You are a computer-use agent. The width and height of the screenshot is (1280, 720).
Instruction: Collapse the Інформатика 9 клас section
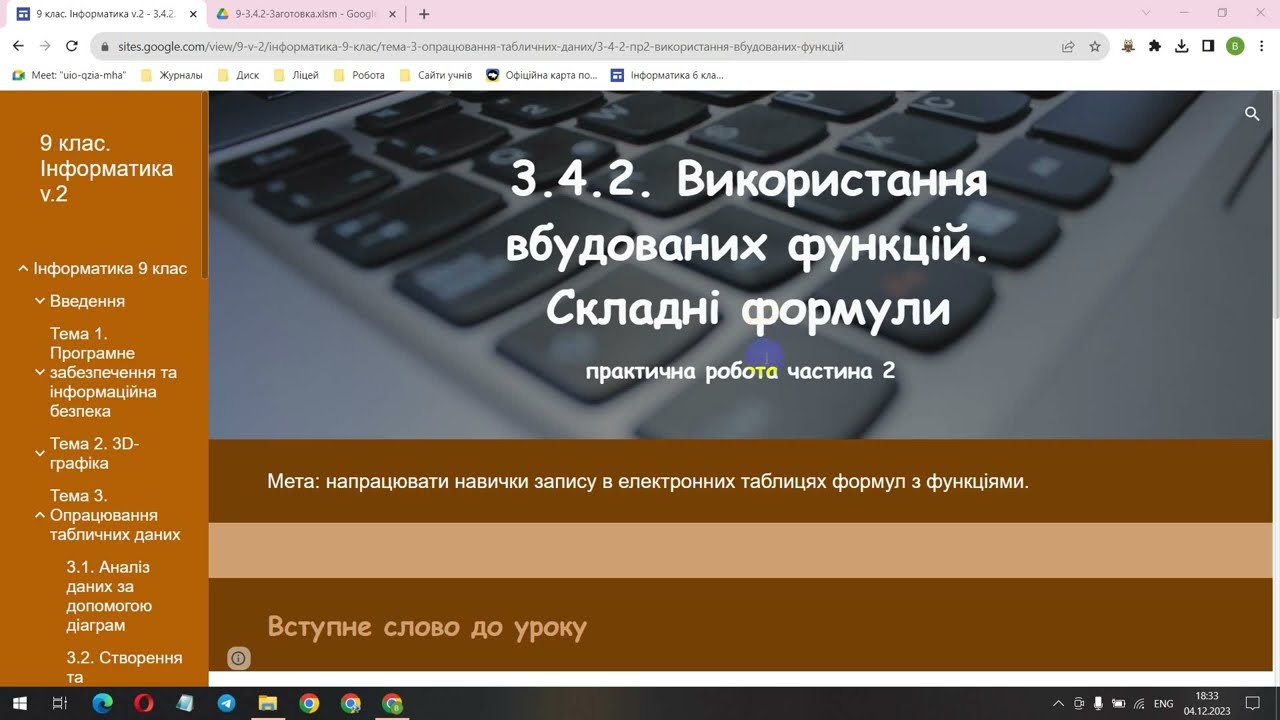click(23, 269)
